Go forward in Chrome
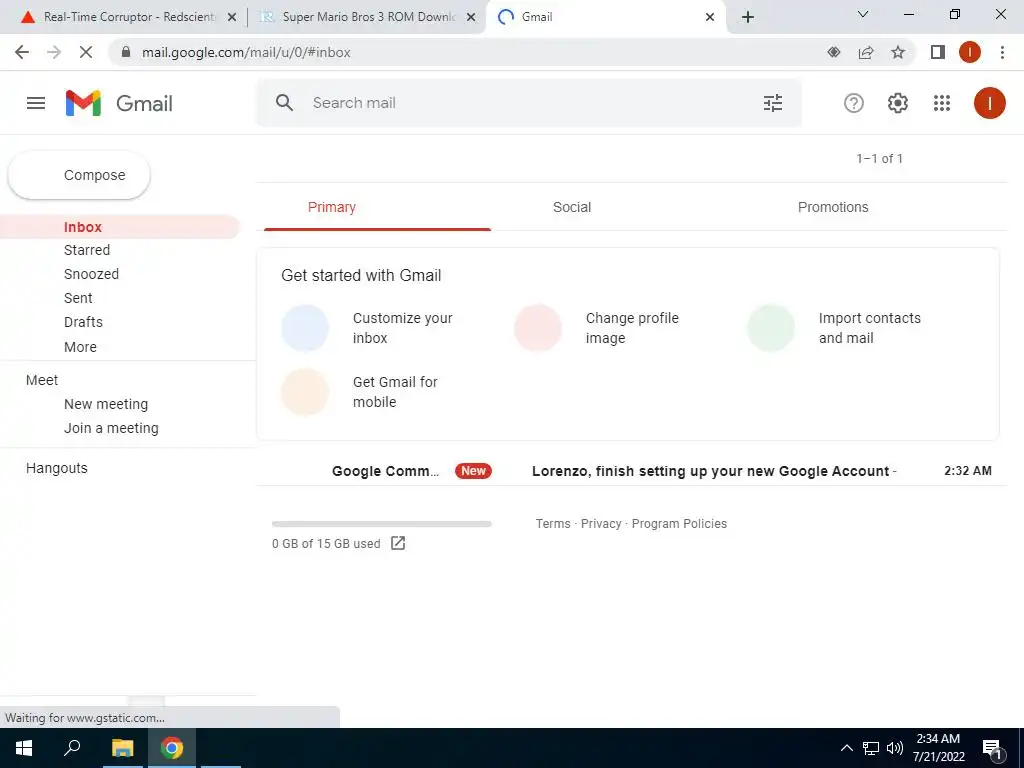Screen dimensions: 1024x768 [x=54, y=52]
